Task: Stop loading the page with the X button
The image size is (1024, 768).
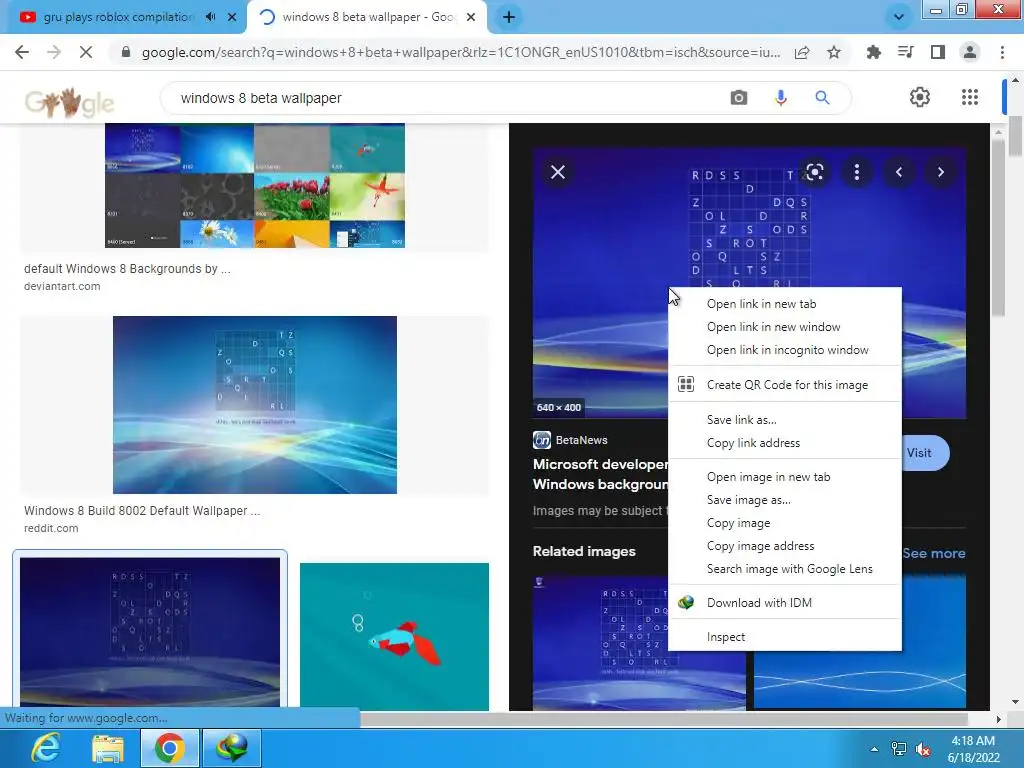Action: (x=86, y=52)
